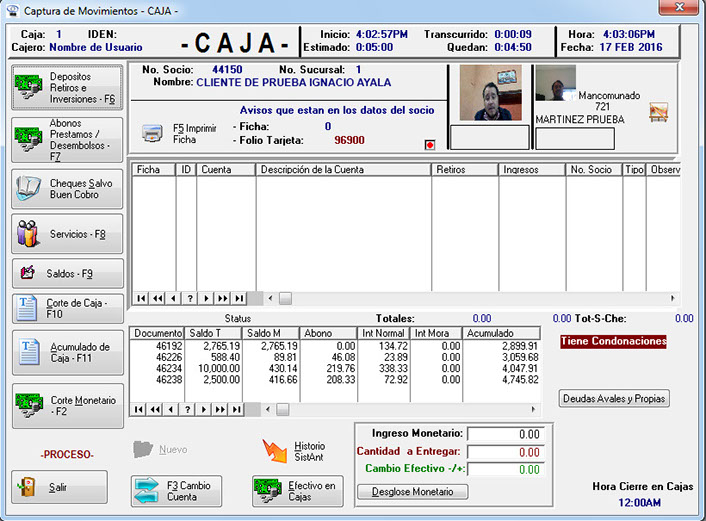Open Efectivo en Cajas
The height and width of the screenshot is (521, 706).
coord(298,490)
